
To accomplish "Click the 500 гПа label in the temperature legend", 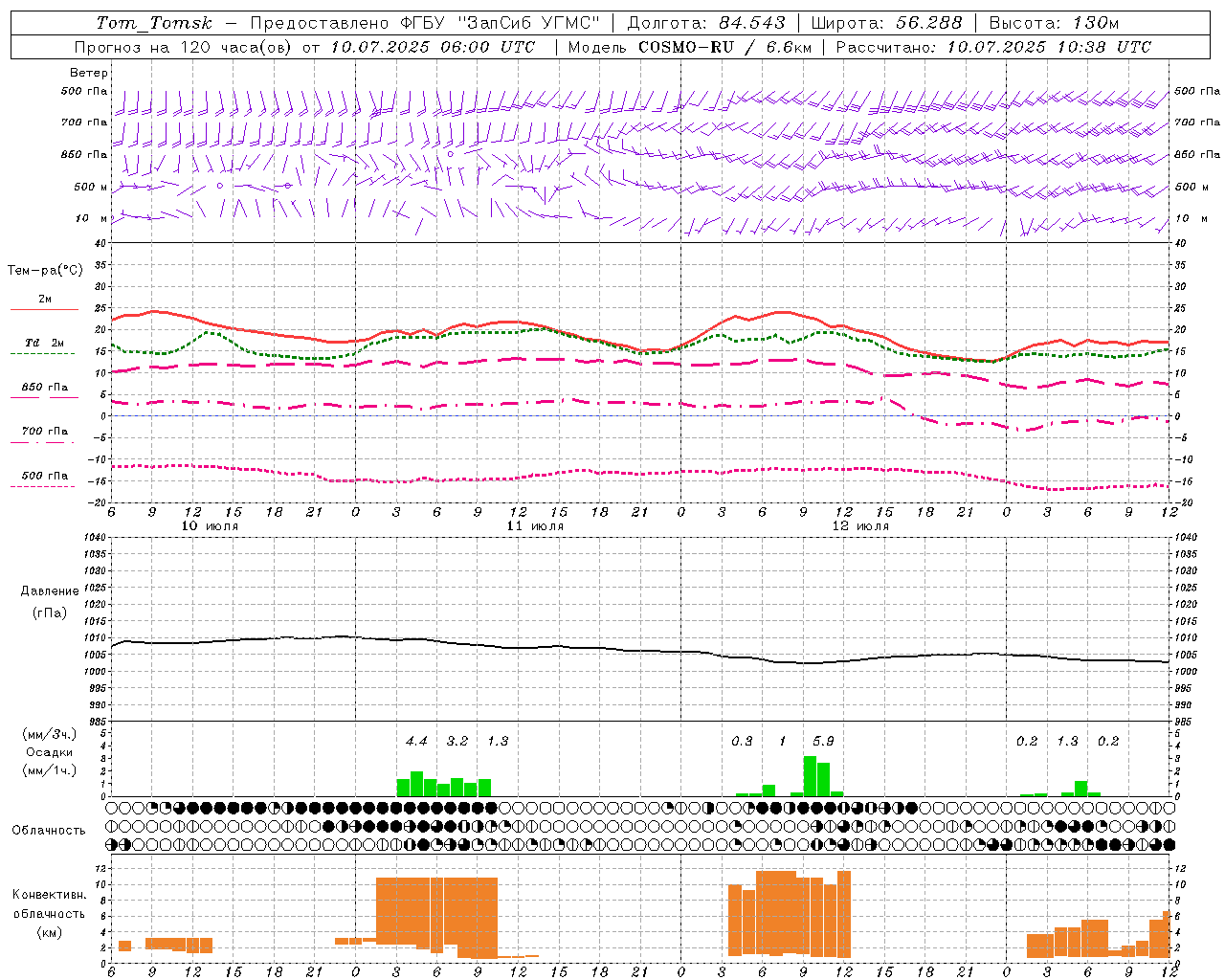I will point(45,476).
